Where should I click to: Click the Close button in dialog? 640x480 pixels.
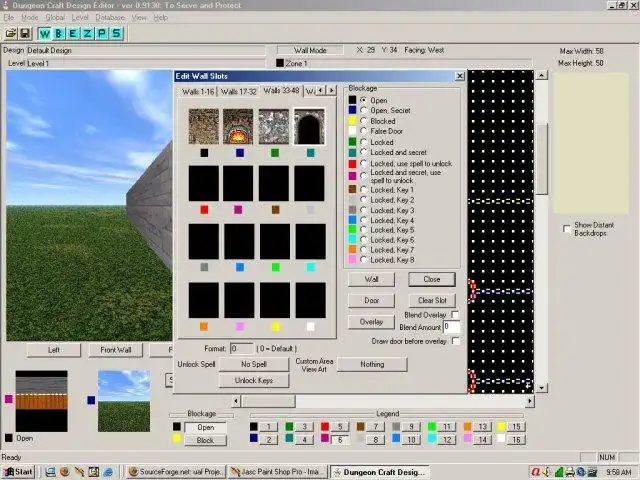click(x=432, y=280)
